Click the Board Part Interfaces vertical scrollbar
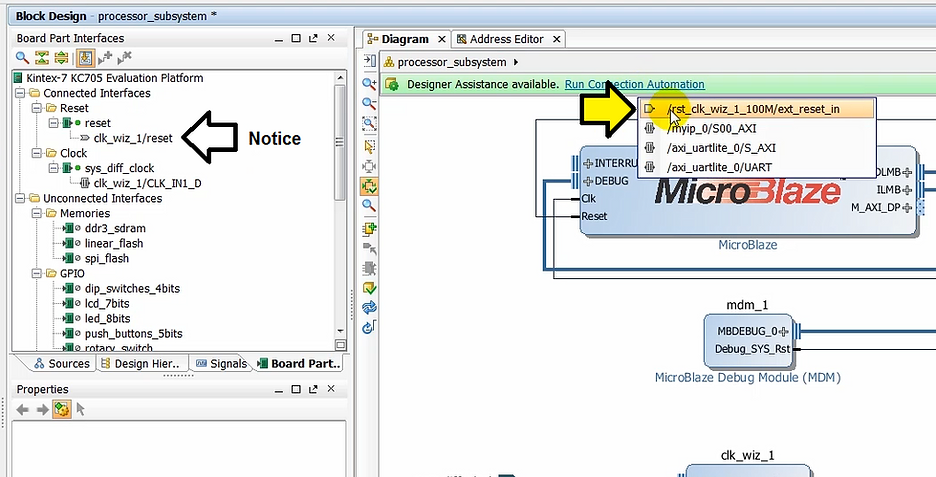 pyautogui.click(x=341, y=200)
